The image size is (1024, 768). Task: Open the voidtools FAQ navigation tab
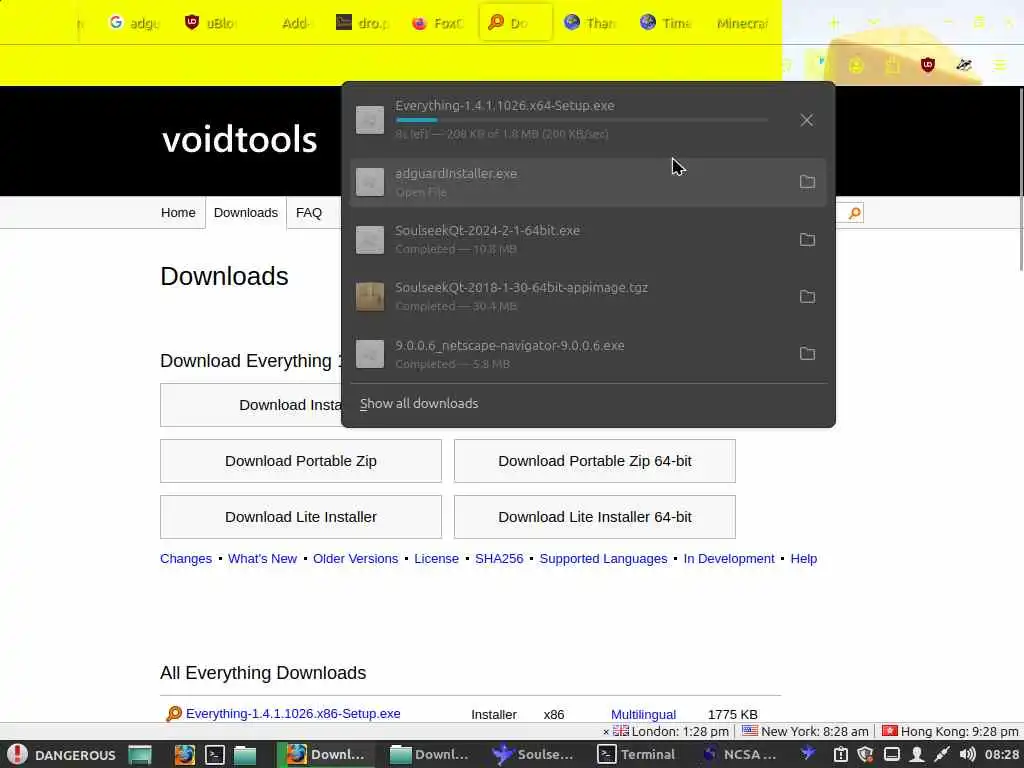coord(309,213)
